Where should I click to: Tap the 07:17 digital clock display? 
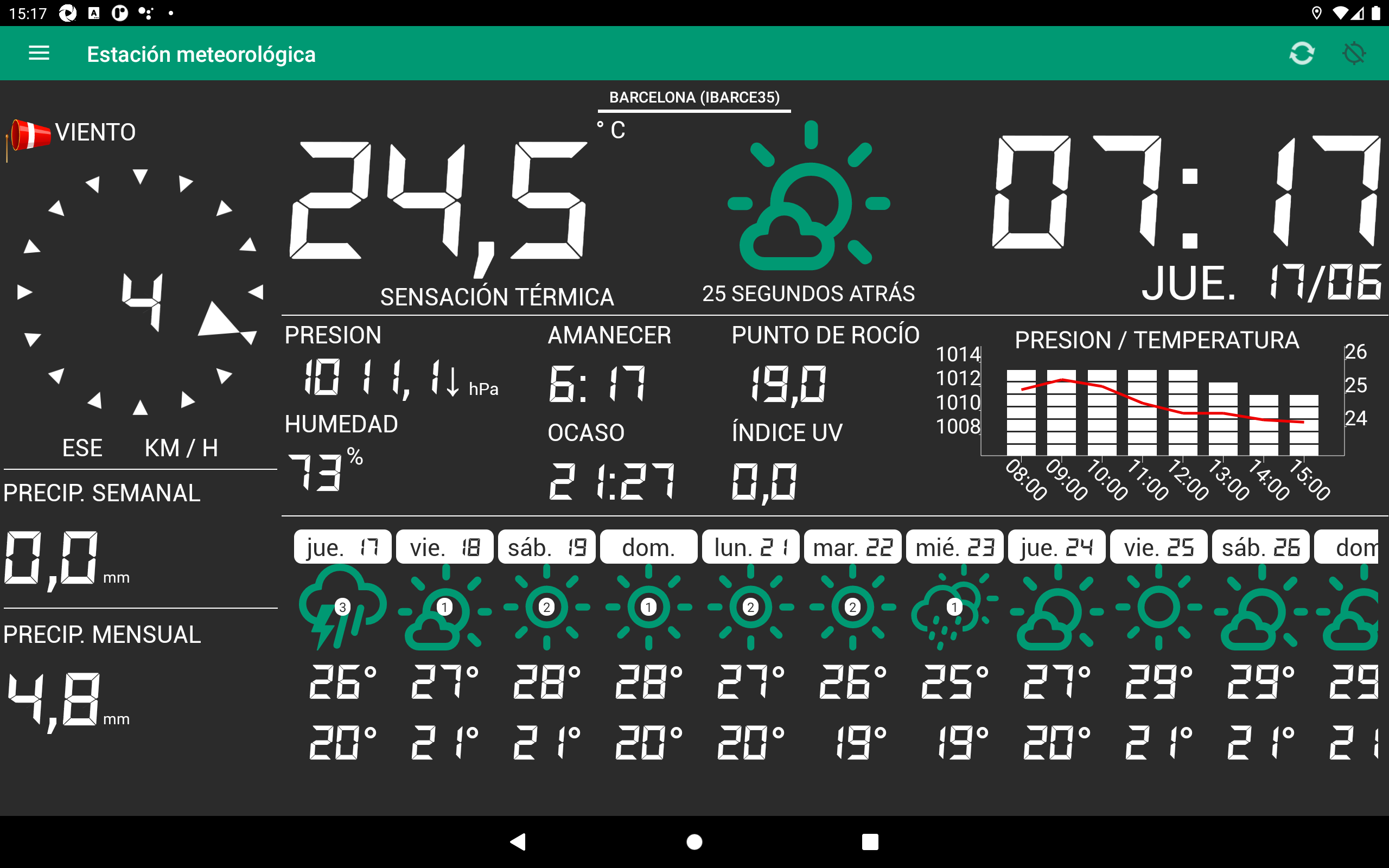point(1185,192)
